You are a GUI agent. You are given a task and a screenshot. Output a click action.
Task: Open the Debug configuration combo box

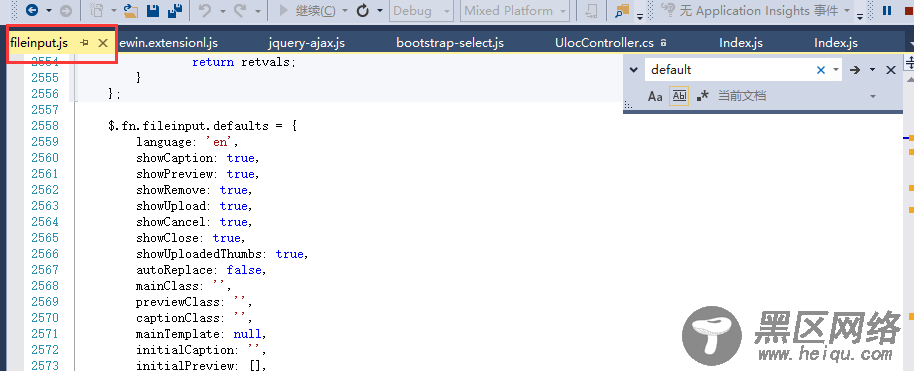tap(422, 10)
